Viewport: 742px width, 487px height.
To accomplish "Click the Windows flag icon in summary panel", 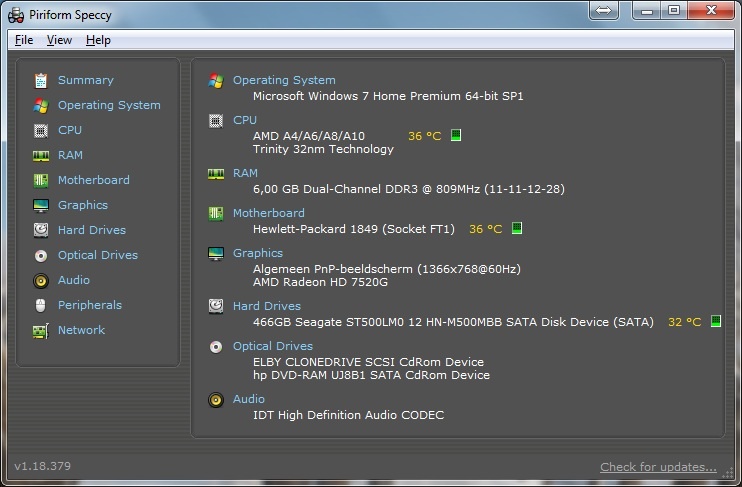I will 216,80.
